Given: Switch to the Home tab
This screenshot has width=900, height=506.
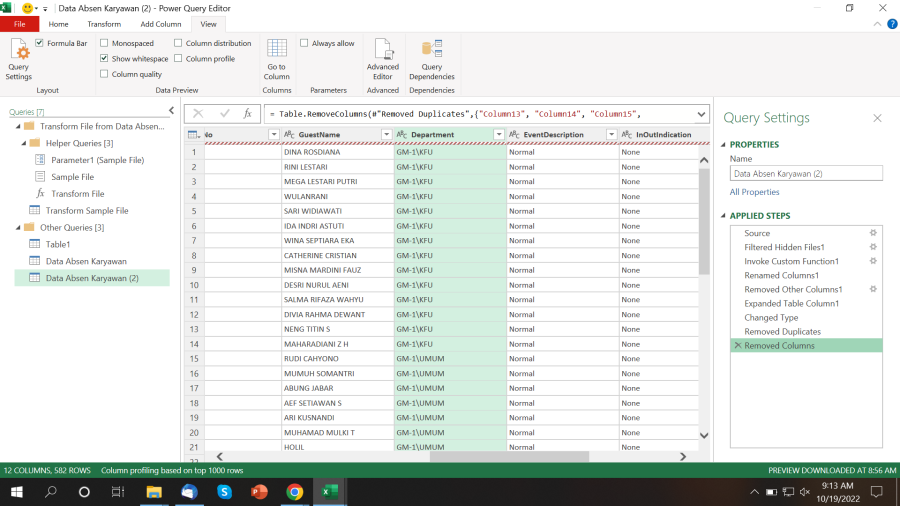Looking at the screenshot, I should point(59,24).
